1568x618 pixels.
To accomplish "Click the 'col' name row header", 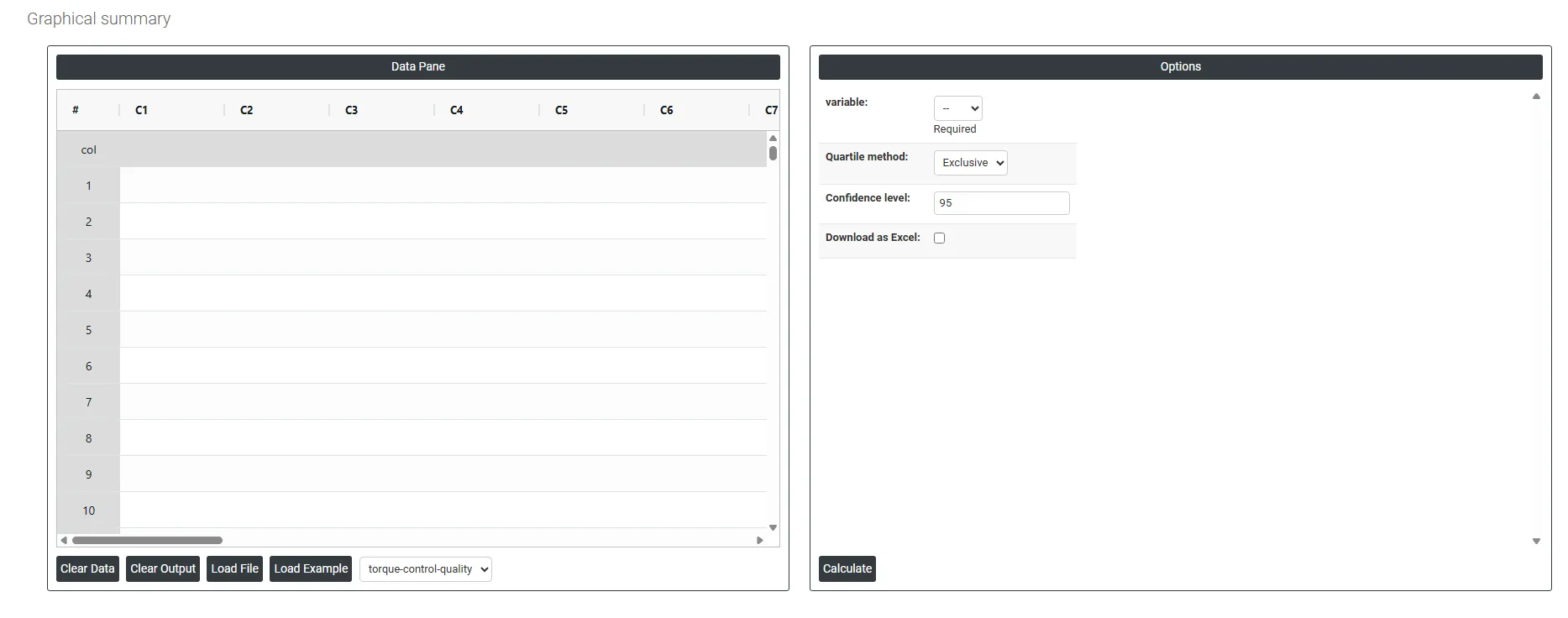I will (88, 149).
